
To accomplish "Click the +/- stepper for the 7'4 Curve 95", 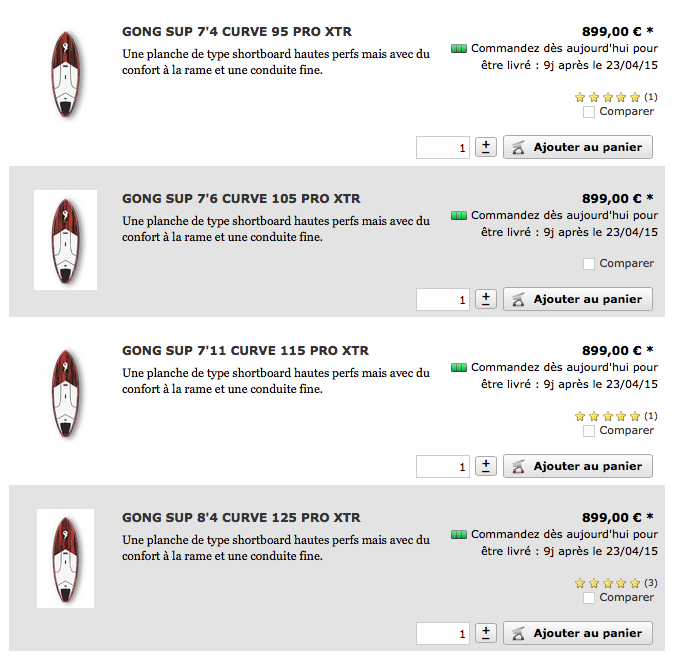I will coord(486,147).
